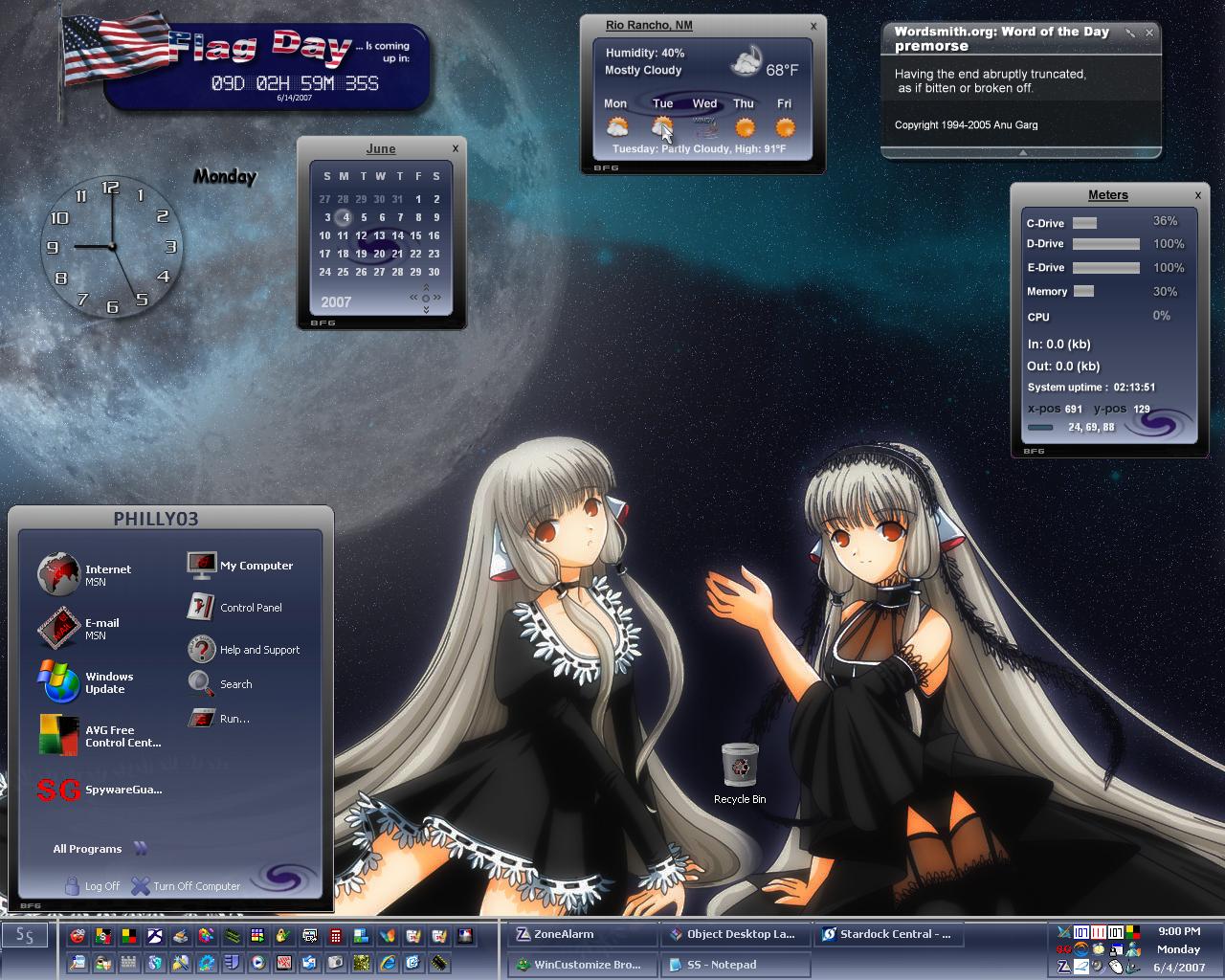The width and height of the screenshot is (1225, 980).
Task: Select June 4 on calendar widget
Action: (x=346, y=217)
